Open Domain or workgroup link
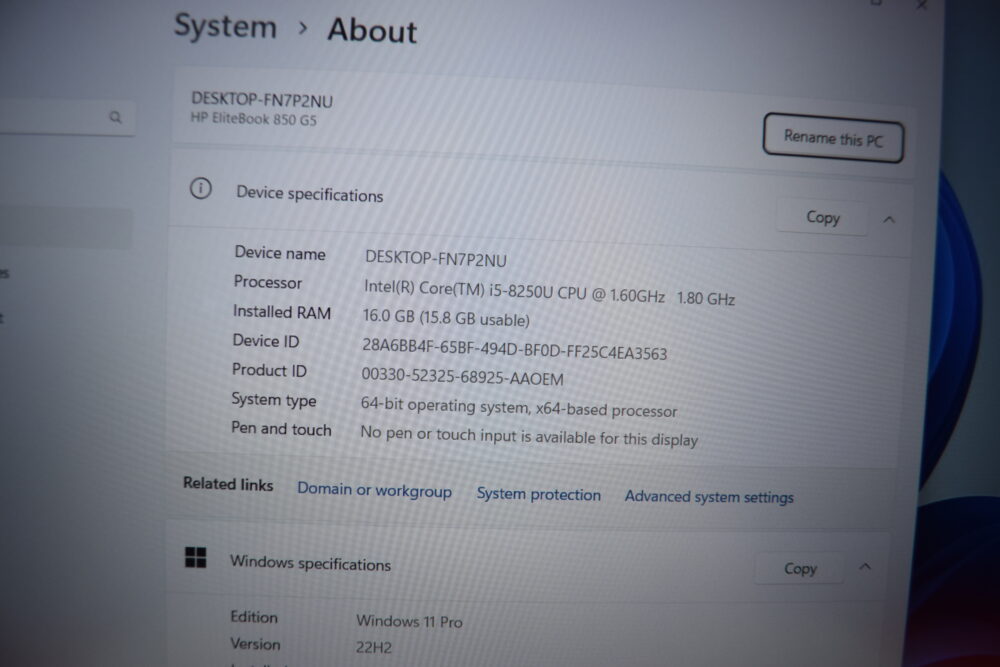Image resolution: width=1000 pixels, height=667 pixels. click(x=374, y=490)
